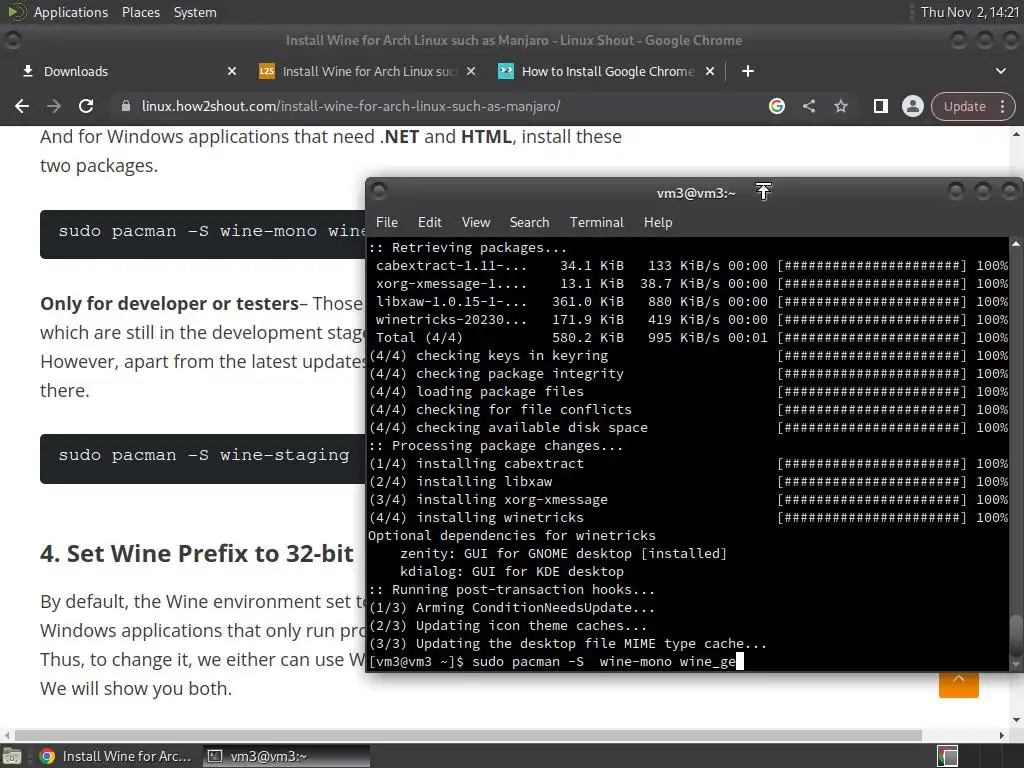Open the System menu in top panel
This screenshot has width=1024, height=768.
tap(195, 12)
